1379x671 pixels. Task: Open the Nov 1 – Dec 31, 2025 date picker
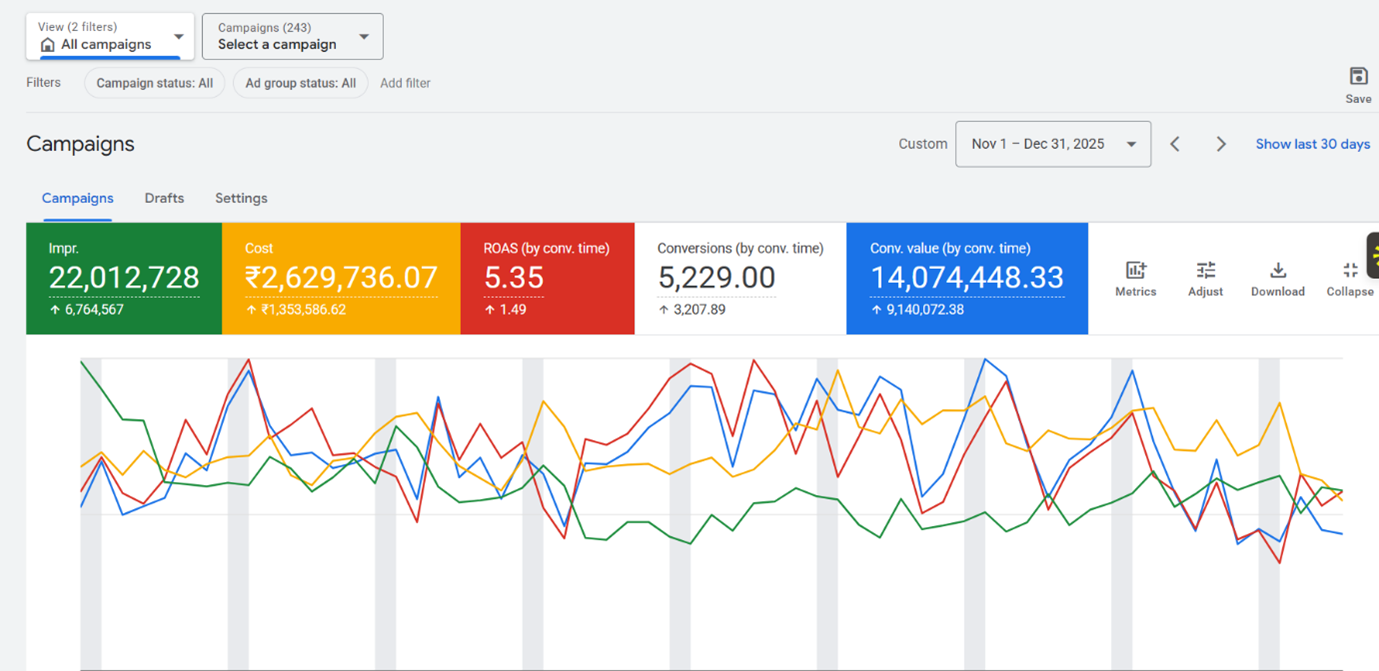[x=1052, y=144]
